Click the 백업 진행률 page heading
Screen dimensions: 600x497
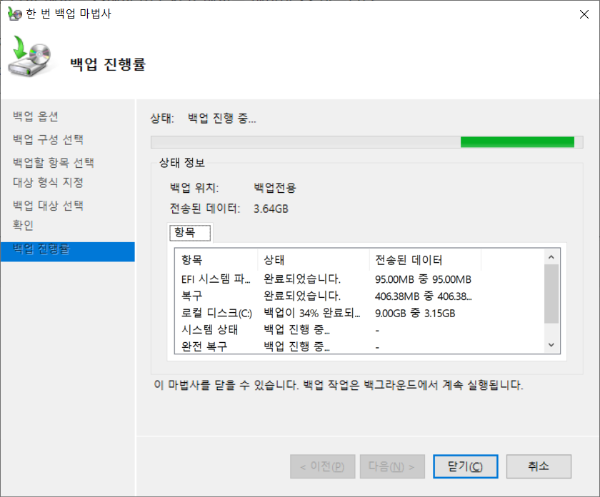108,64
